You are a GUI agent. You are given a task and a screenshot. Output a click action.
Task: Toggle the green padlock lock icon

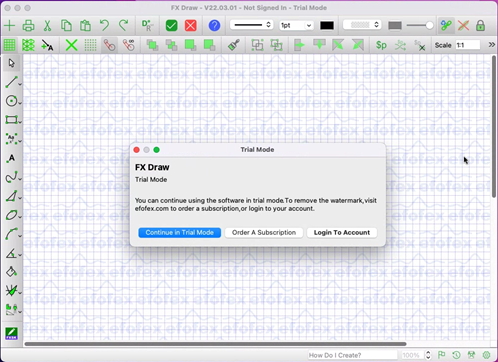[x=480, y=26]
